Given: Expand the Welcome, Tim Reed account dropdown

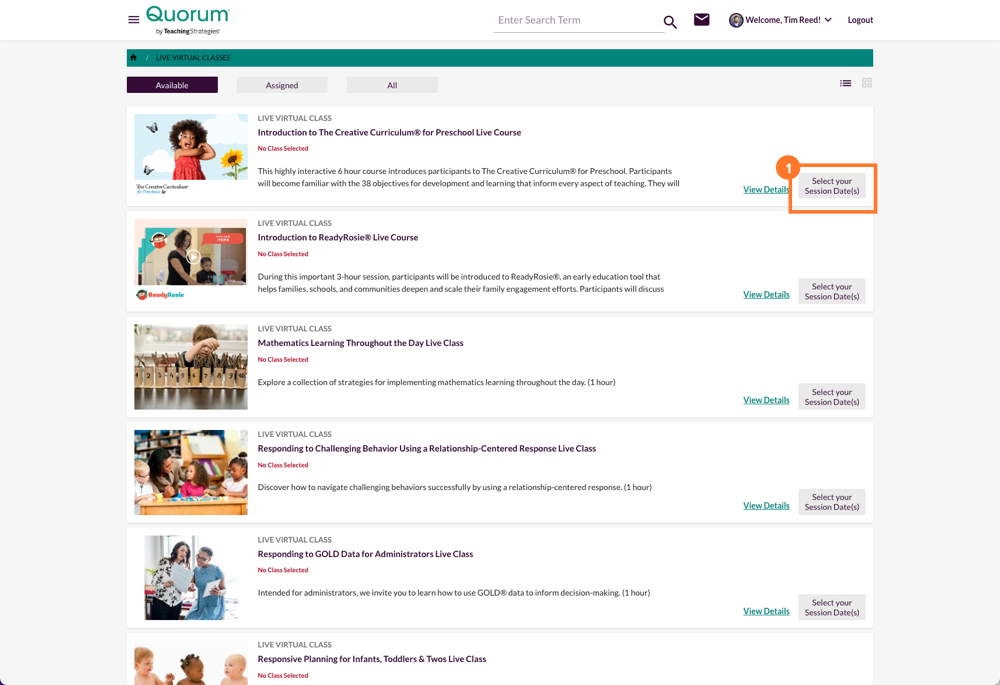Looking at the screenshot, I should point(786,19).
